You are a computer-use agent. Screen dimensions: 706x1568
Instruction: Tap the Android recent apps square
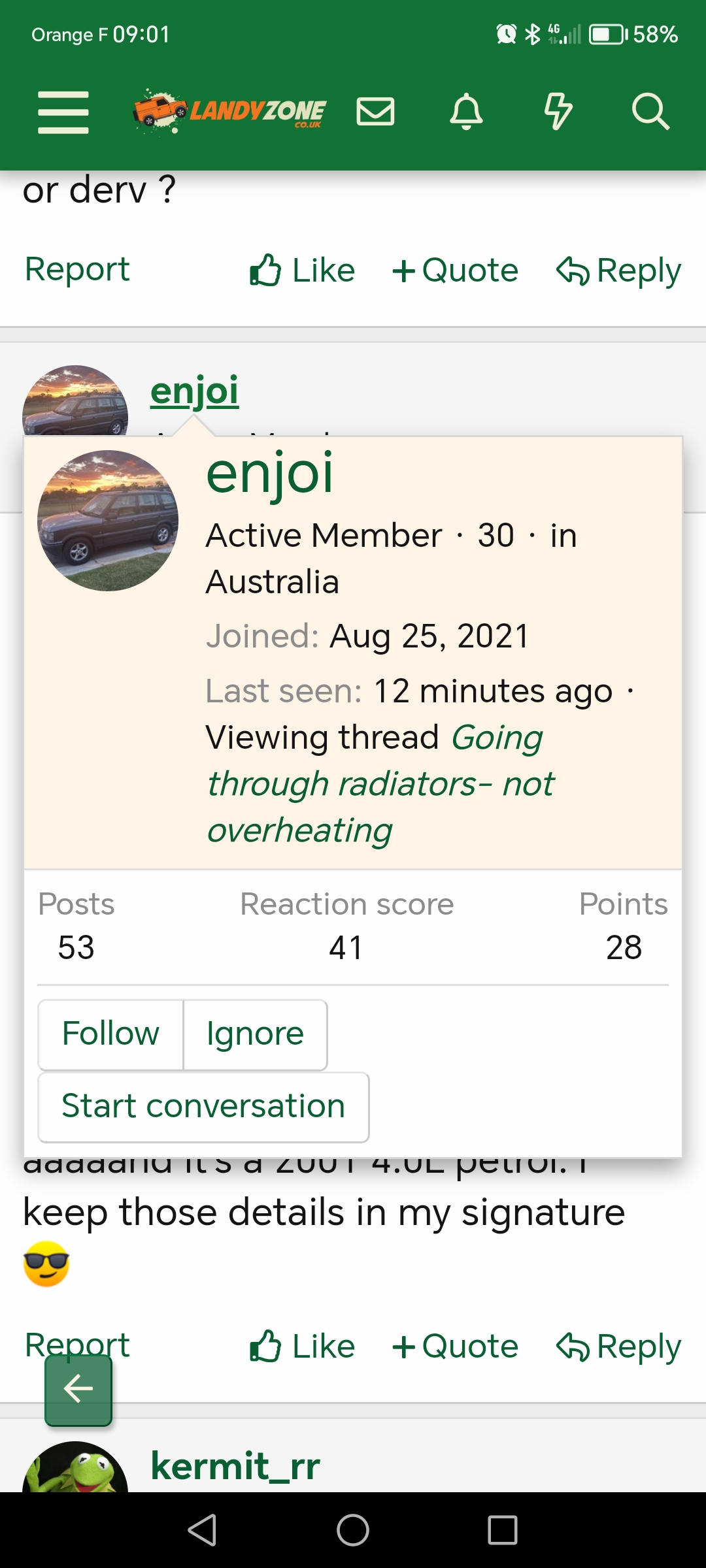(503, 1530)
